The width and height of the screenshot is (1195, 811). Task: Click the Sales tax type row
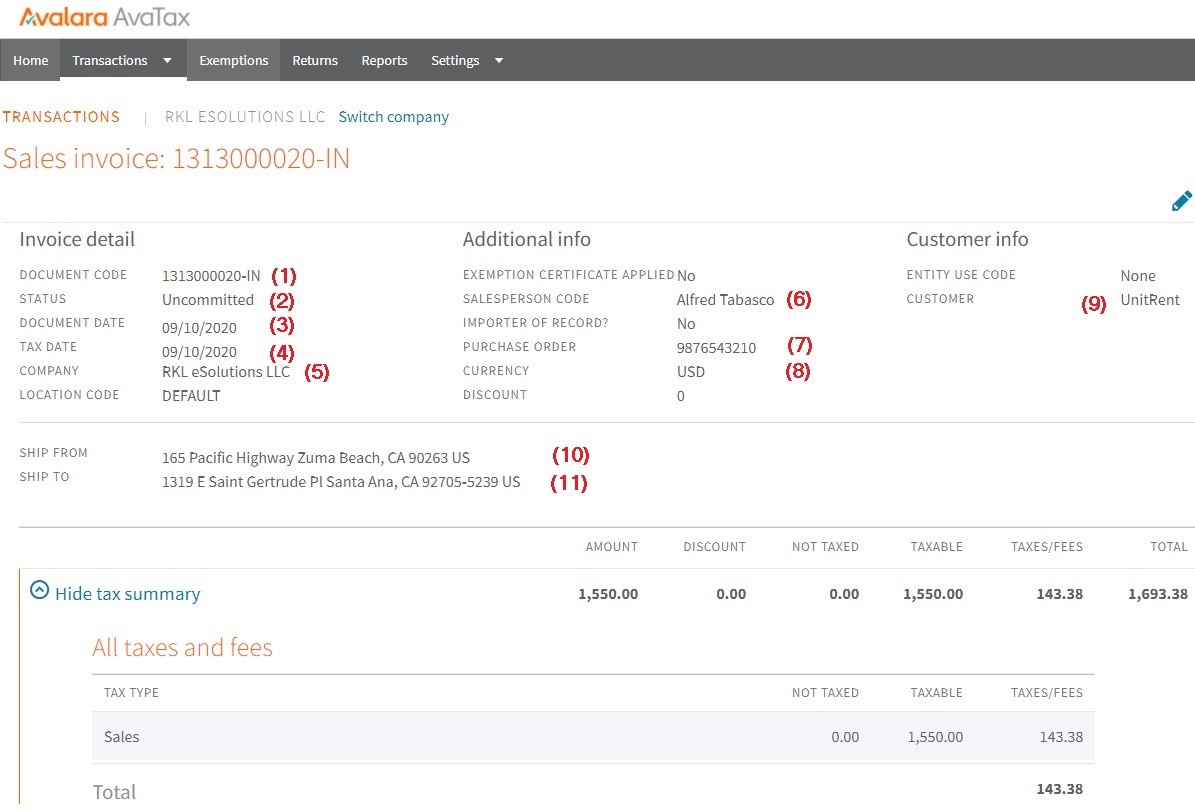click(121, 736)
